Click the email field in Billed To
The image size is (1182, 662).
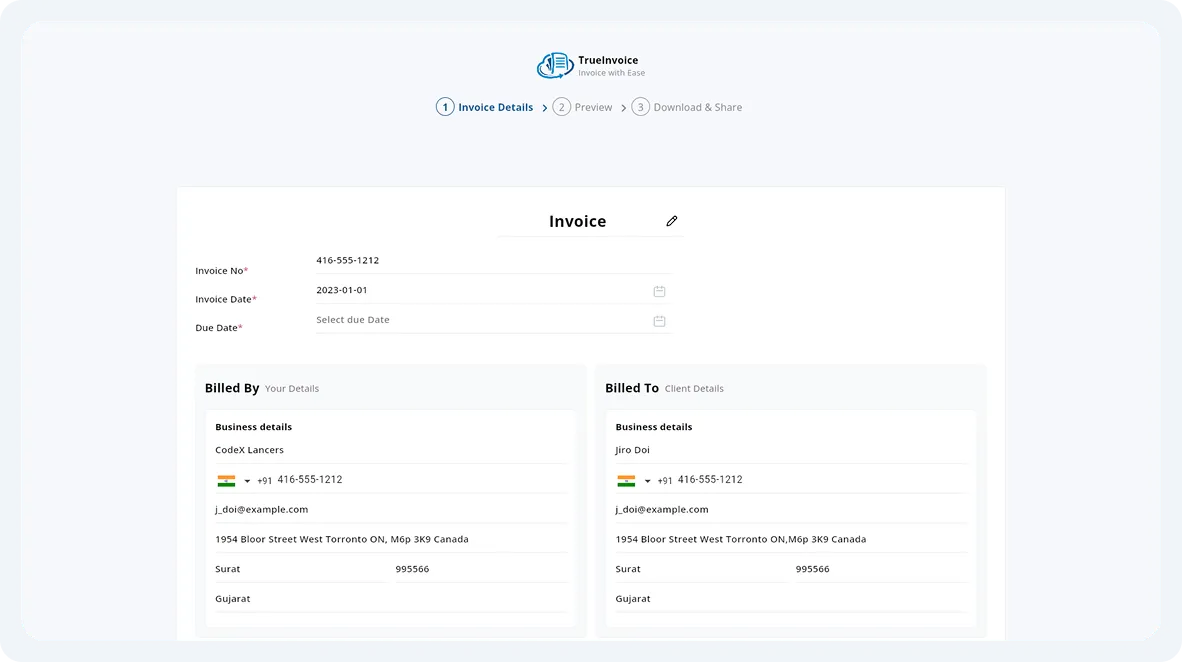[x=791, y=510]
